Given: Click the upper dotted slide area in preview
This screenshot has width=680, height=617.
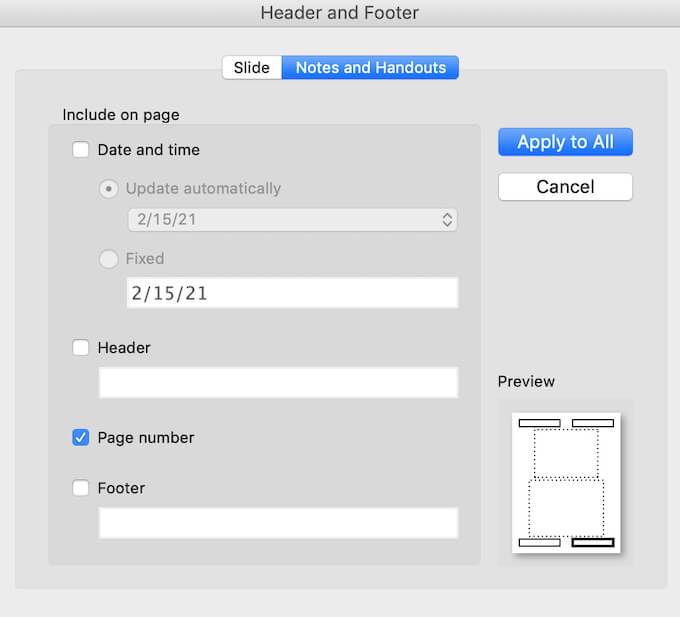Looking at the screenshot, I should click(x=566, y=452).
